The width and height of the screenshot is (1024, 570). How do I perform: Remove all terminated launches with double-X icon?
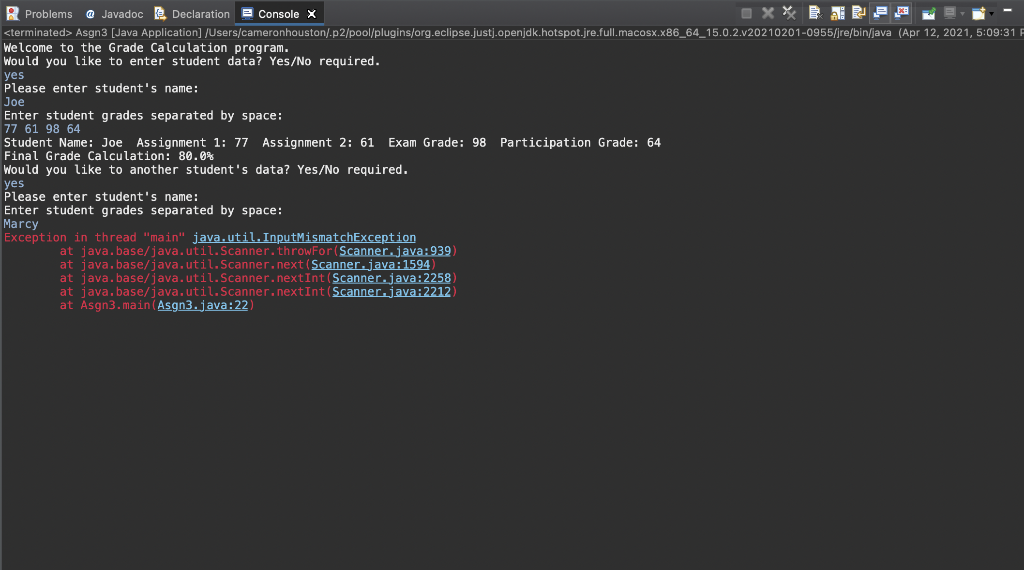click(790, 13)
